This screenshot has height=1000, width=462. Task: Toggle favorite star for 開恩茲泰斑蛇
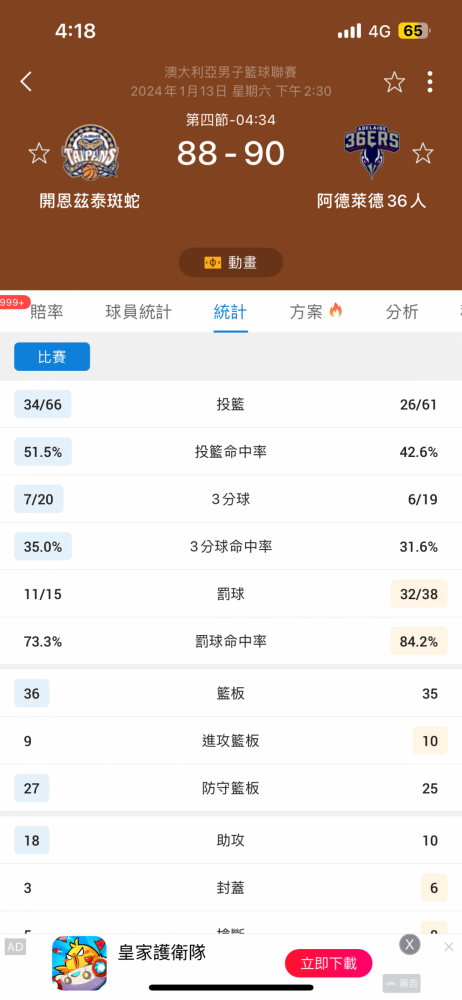point(39,153)
